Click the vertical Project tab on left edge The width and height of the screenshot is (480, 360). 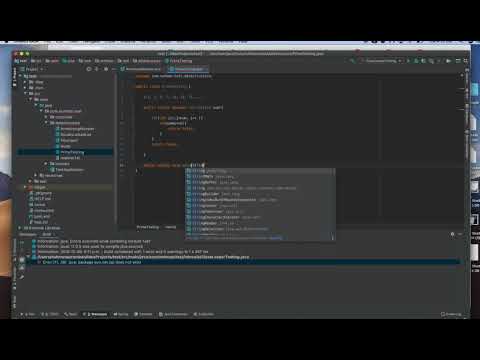point(14,77)
